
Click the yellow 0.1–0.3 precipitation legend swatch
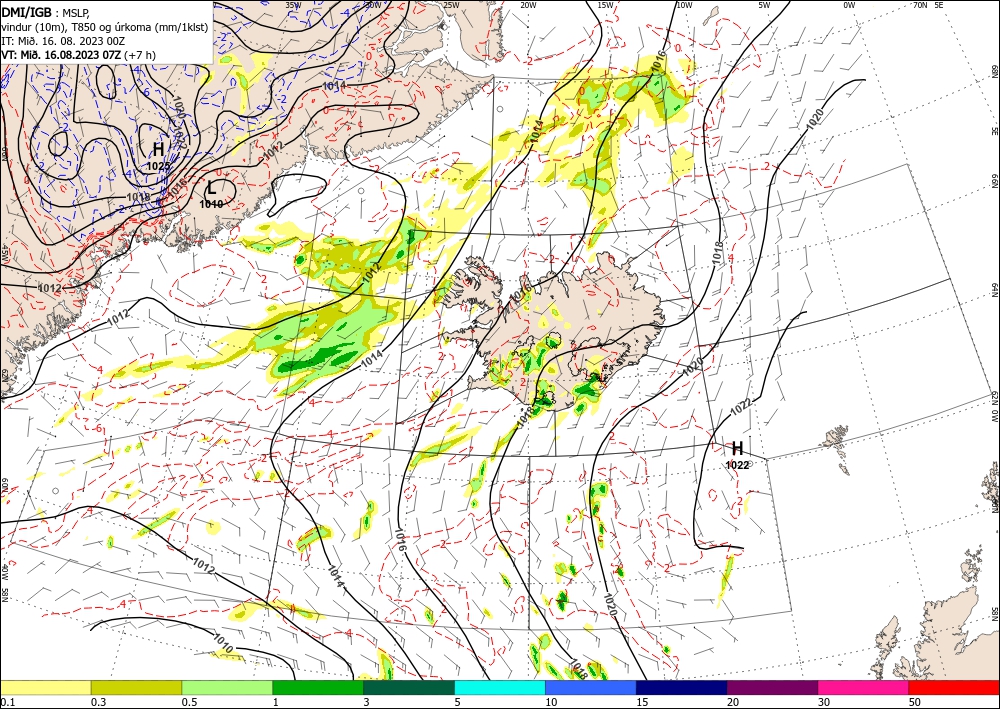pyautogui.click(x=46, y=687)
